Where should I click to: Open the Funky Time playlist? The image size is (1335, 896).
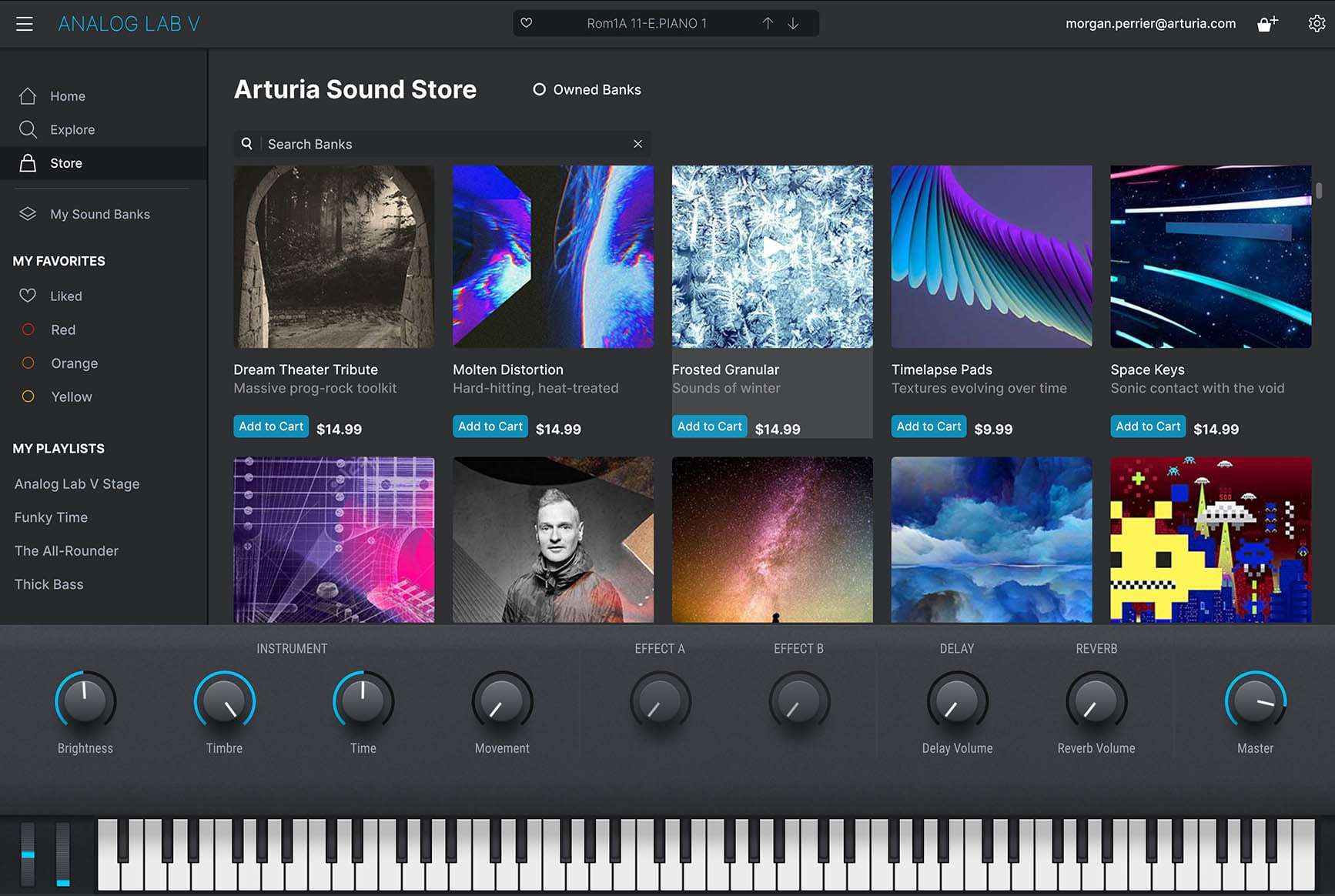[50, 517]
